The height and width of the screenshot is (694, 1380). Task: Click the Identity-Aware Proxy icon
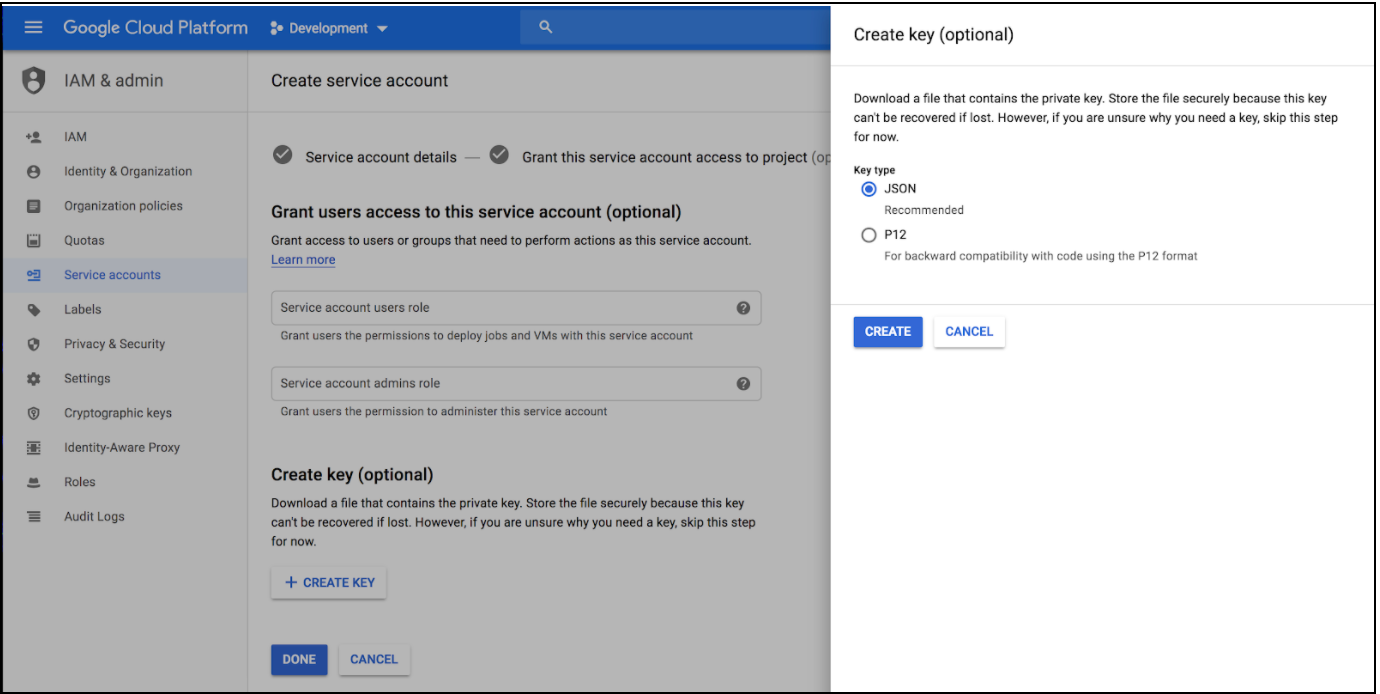pyautogui.click(x=33, y=447)
